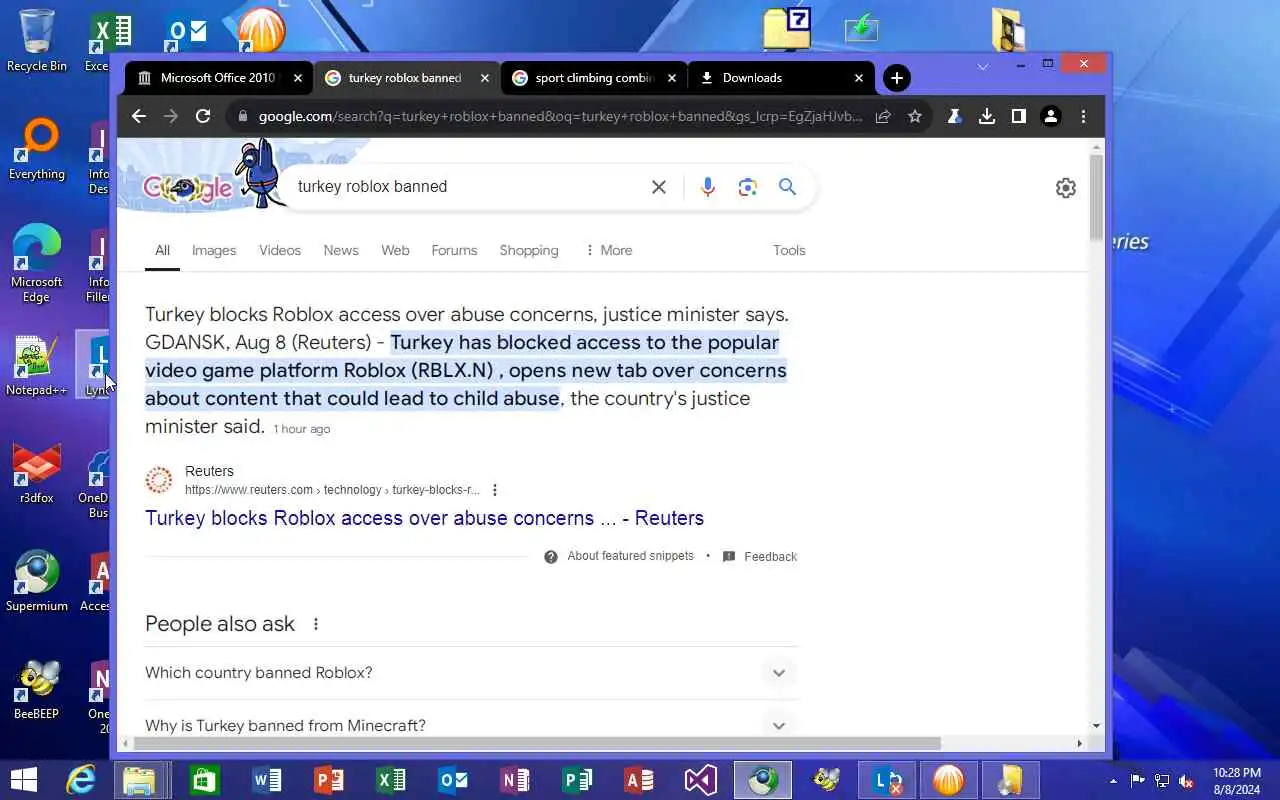
Task: Expand 'Which country banned Roblox?' question
Action: tap(471, 673)
